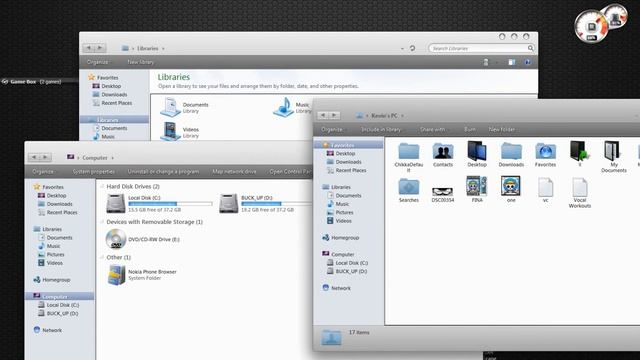The width and height of the screenshot is (640, 360).
Task: Click the search magnifier in Libraries window
Action: pyautogui.click(x=530, y=48)
